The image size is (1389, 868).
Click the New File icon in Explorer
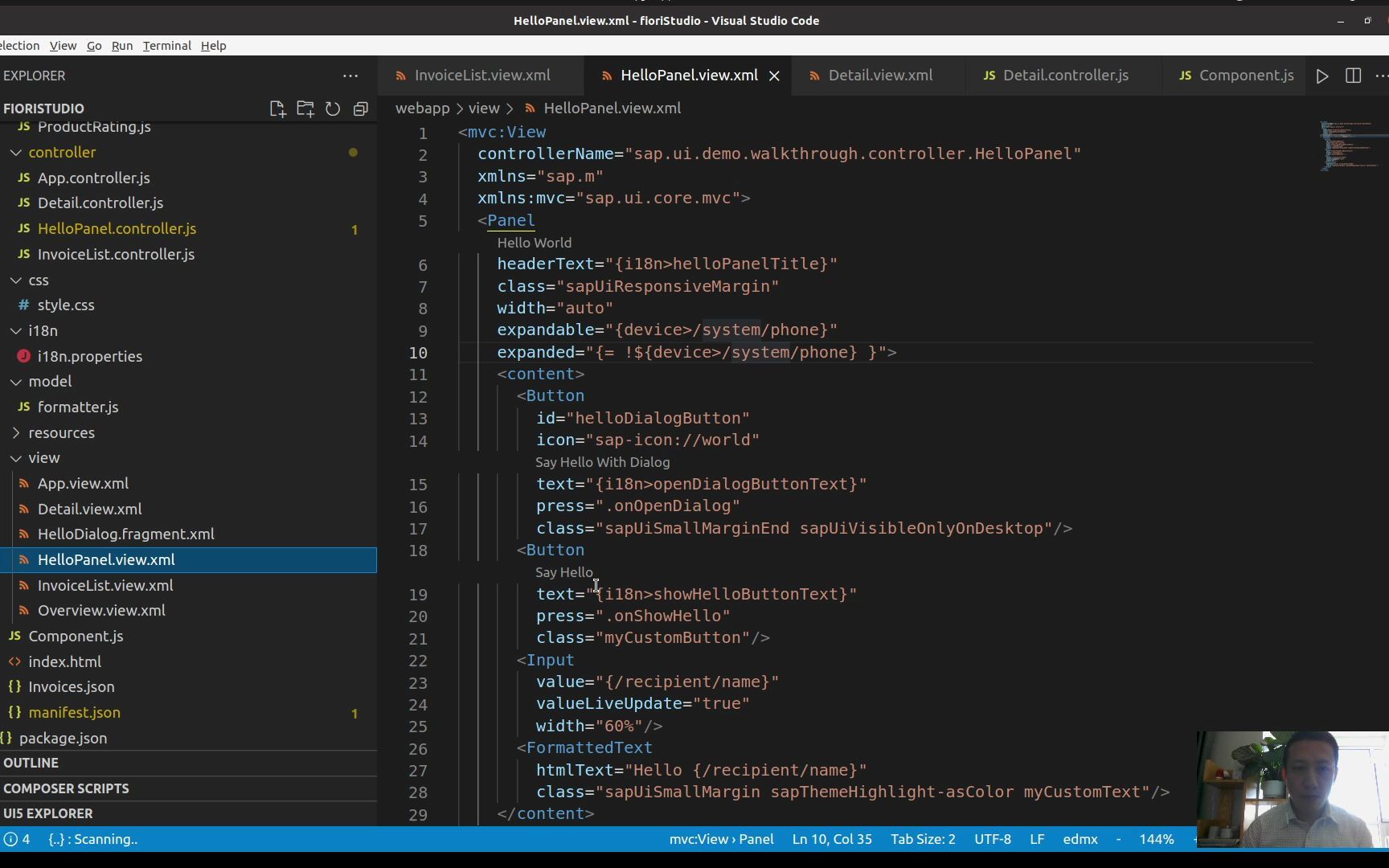[277, 108]
